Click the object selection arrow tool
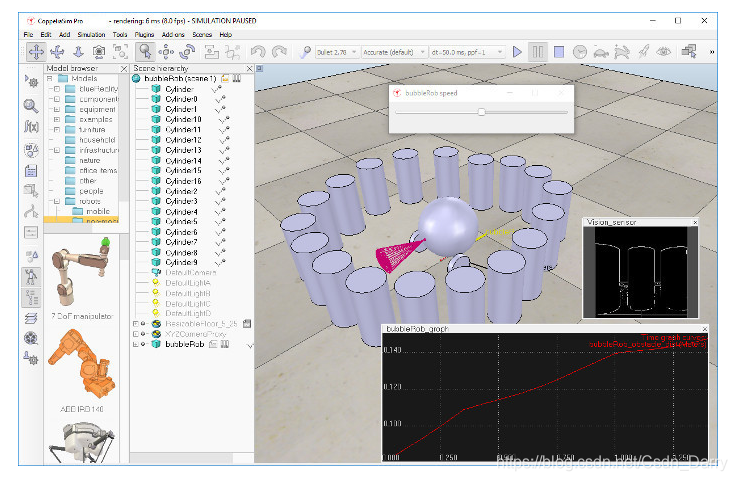Image resolution: width=737 pixels, height=481 pixels. click(144, 51)
